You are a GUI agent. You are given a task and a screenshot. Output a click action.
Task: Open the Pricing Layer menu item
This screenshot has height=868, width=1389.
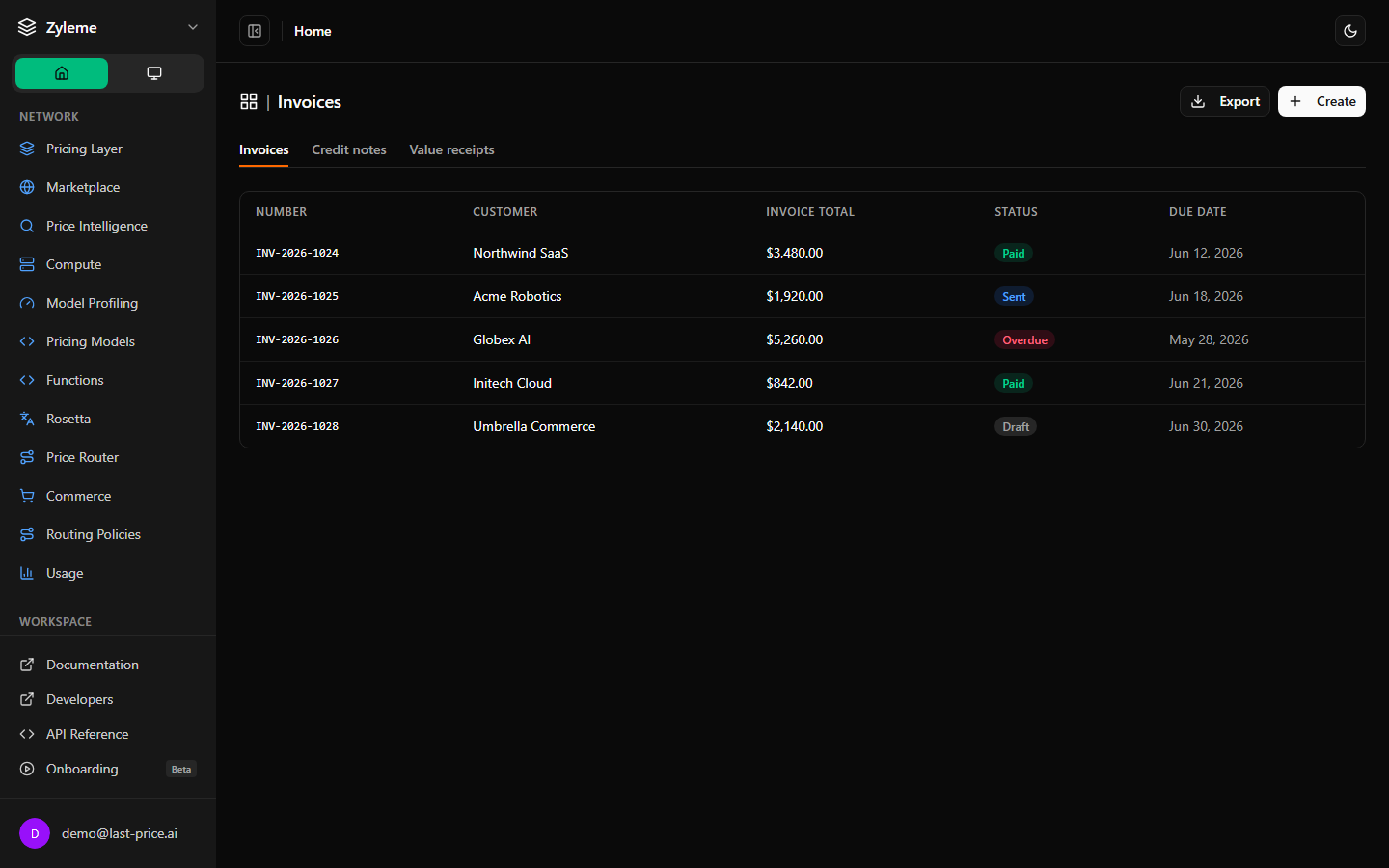[108, 149]
